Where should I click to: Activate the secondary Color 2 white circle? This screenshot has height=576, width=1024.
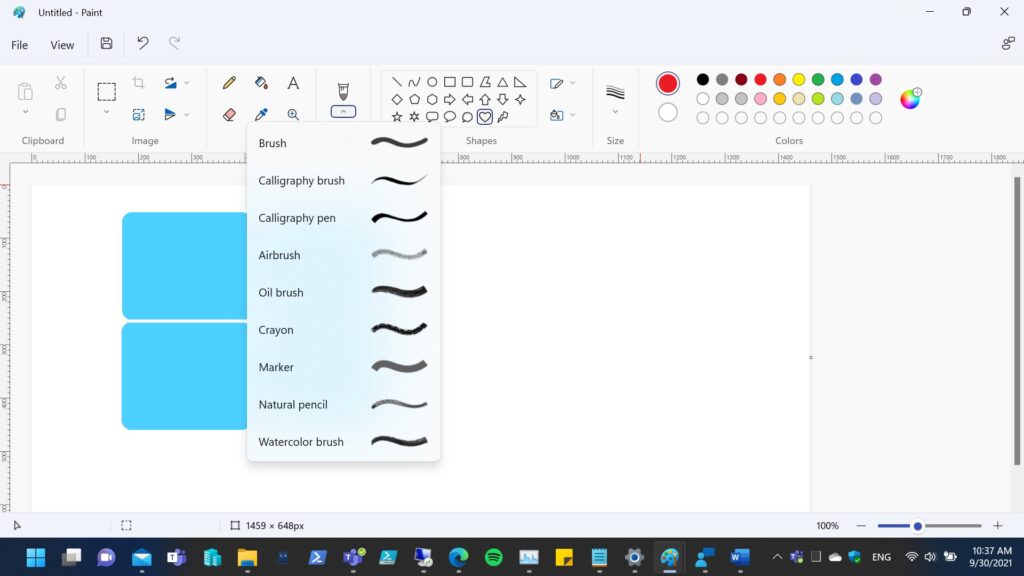(x=668, y=112)
